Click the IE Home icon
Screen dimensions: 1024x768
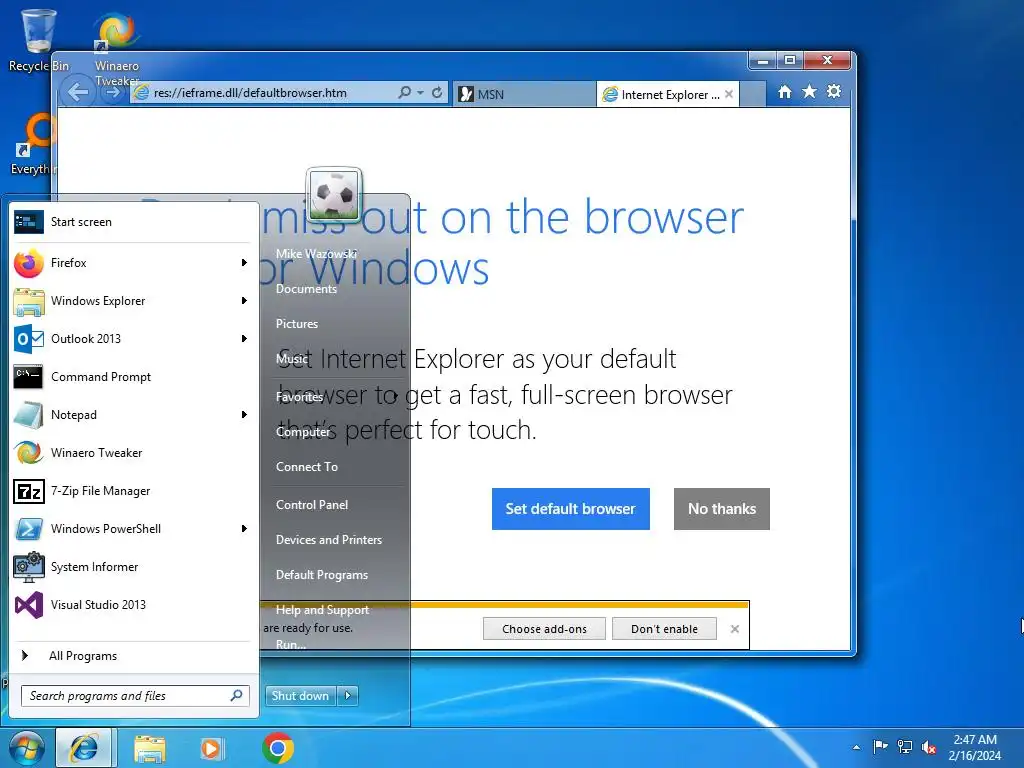784,92
